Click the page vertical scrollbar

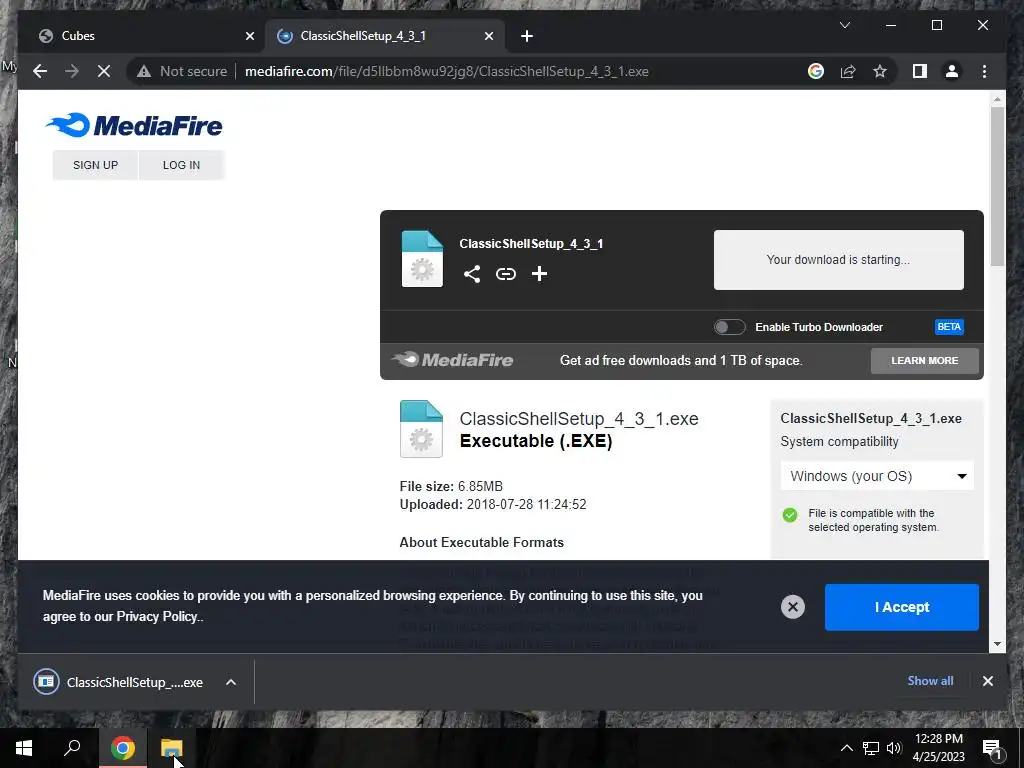click(997, 186)
